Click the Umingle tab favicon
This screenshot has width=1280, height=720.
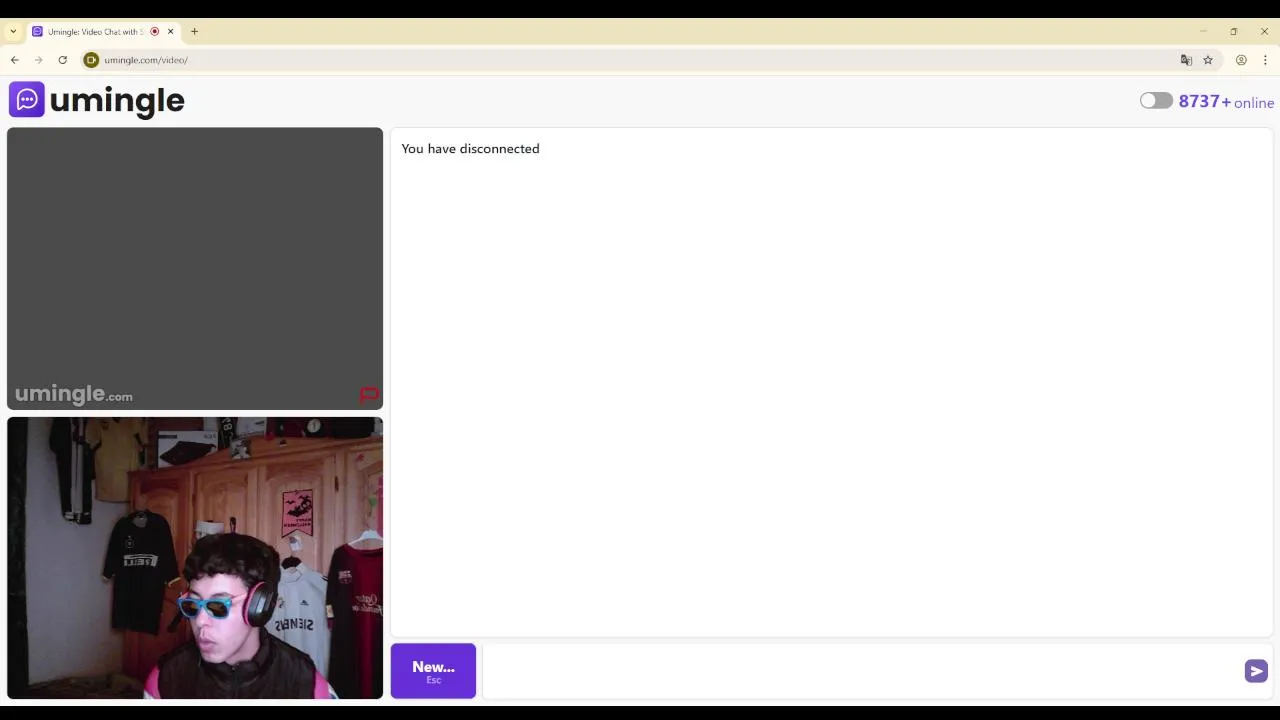coord(37,32)
